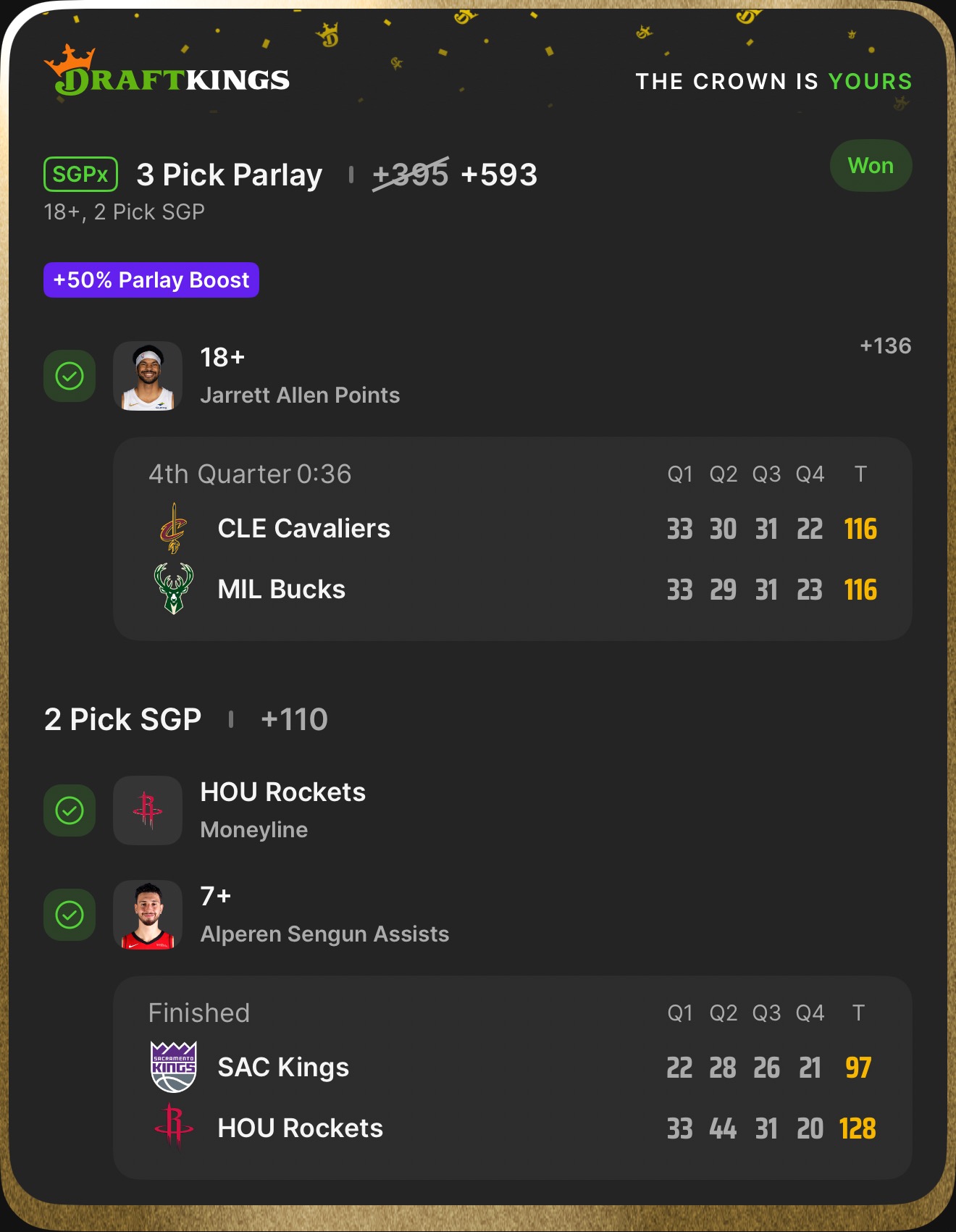Click the Sacramento Kings team logo
The width and height of the screenshot is (956, 1232).
coord(173,1067)
